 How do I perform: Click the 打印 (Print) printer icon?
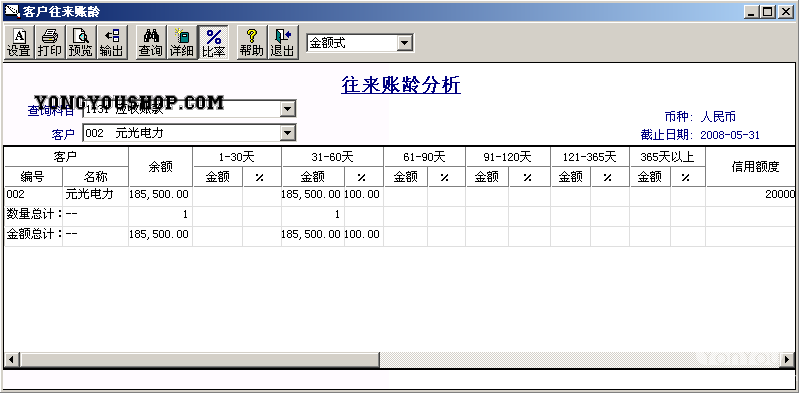click(49, 43)
